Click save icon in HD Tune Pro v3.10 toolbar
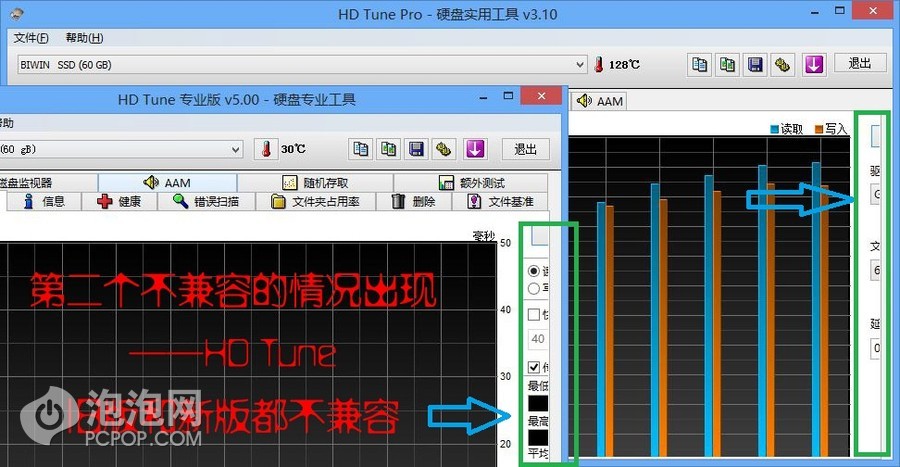Screen dimensions: 900x467 [756, 64]
